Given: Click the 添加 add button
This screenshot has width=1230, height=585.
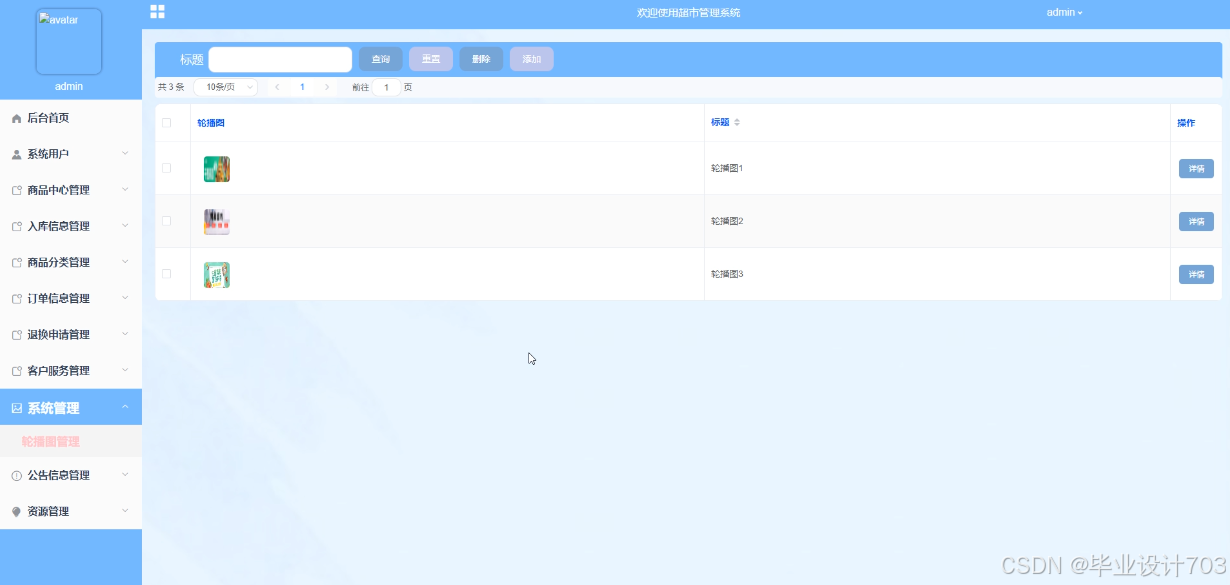Looking at the screenshot, I should coord(532,59).
